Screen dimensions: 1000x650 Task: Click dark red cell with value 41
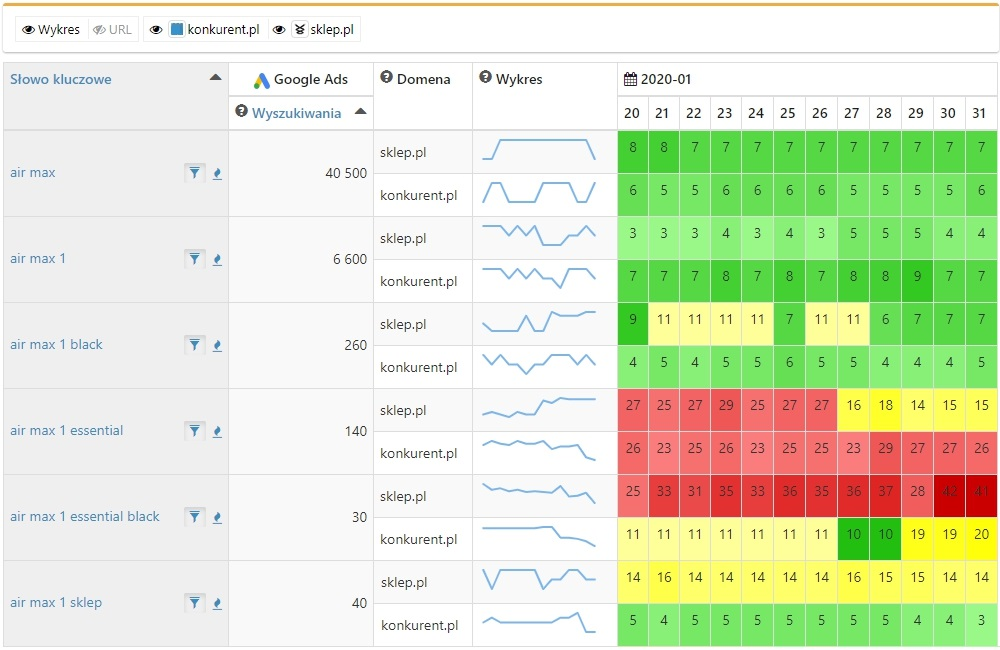pos(980,492)
